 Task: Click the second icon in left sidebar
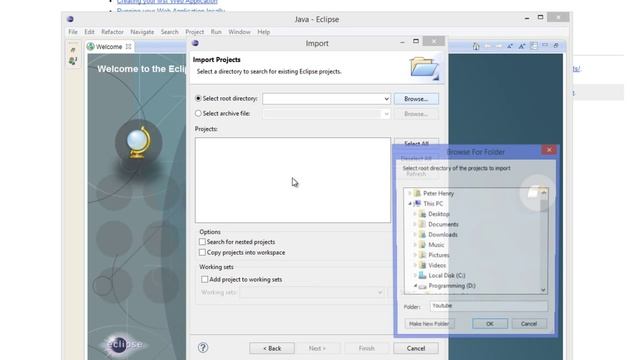pos(73,61)
